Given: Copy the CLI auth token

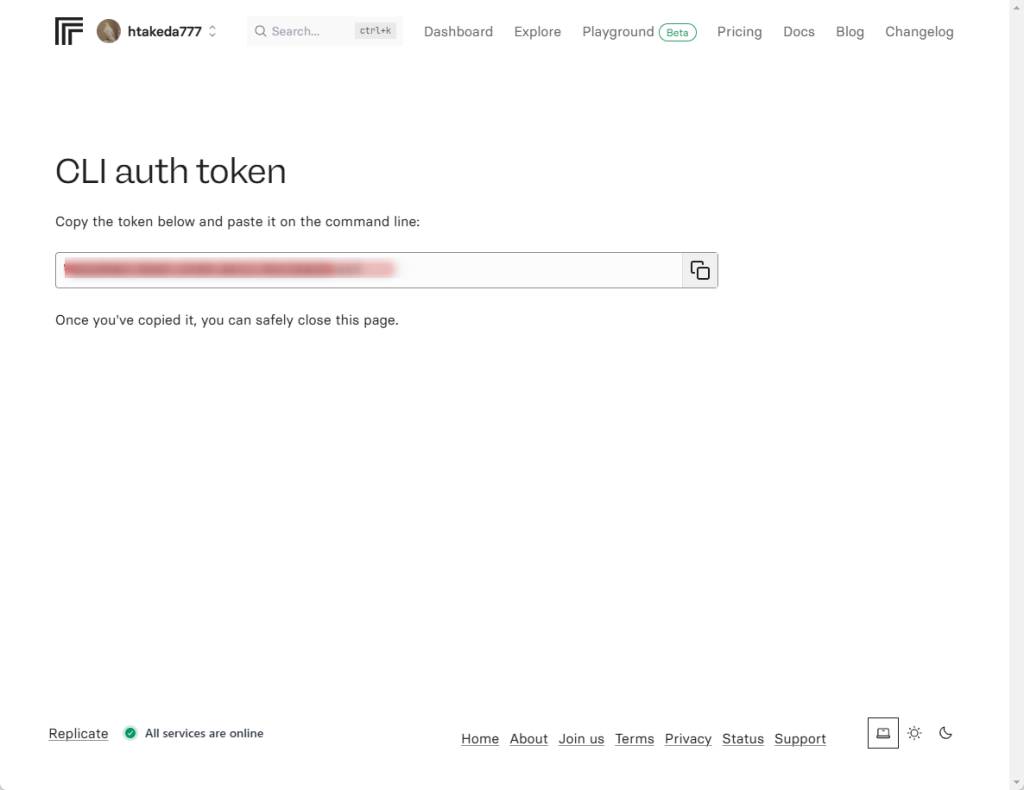Looking at the screenshot, I should [x=700, y=270].
